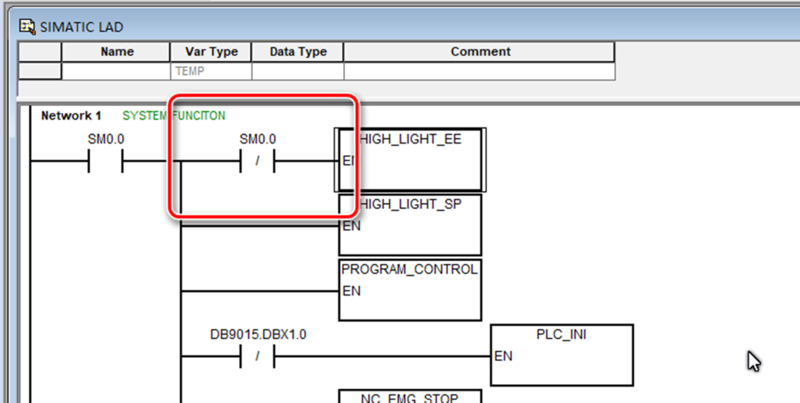Screen dimensions: 800x403
Task: Click the SYSTEM FUNCITON network comment
Action: click(173, 116)
